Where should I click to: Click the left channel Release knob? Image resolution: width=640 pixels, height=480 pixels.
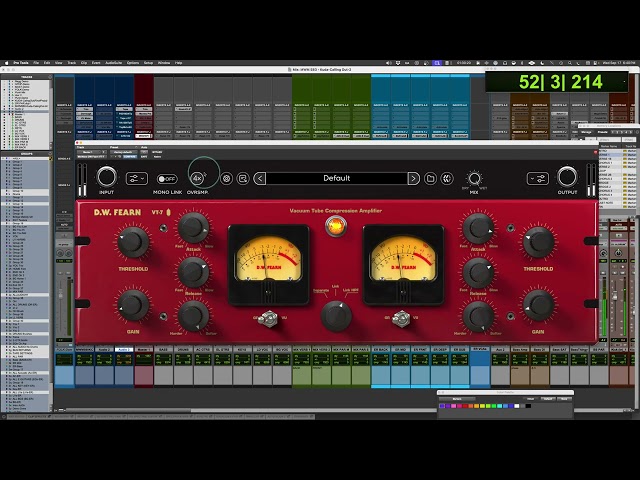click(193, 272)
